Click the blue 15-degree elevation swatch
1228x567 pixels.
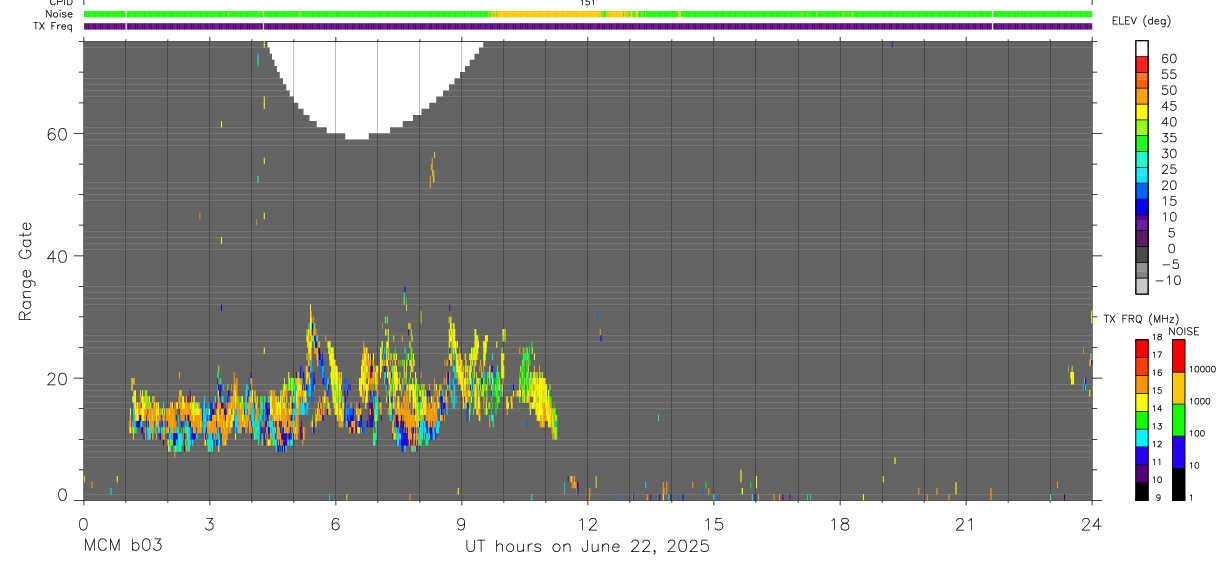coord(1142,207)
